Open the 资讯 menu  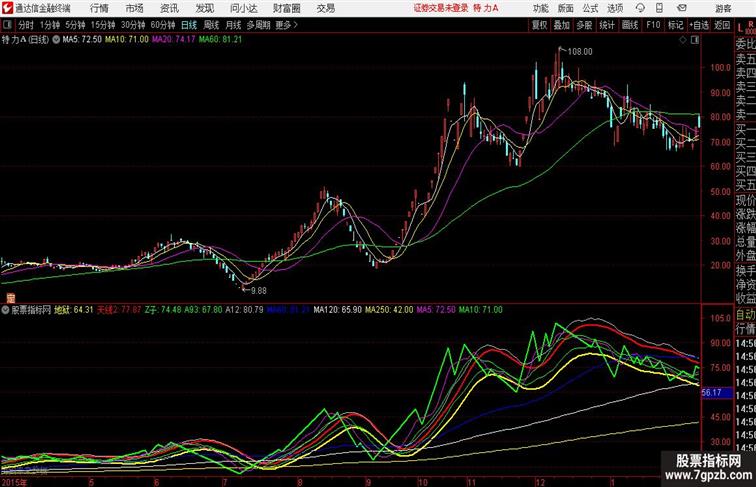pos(169,8)
